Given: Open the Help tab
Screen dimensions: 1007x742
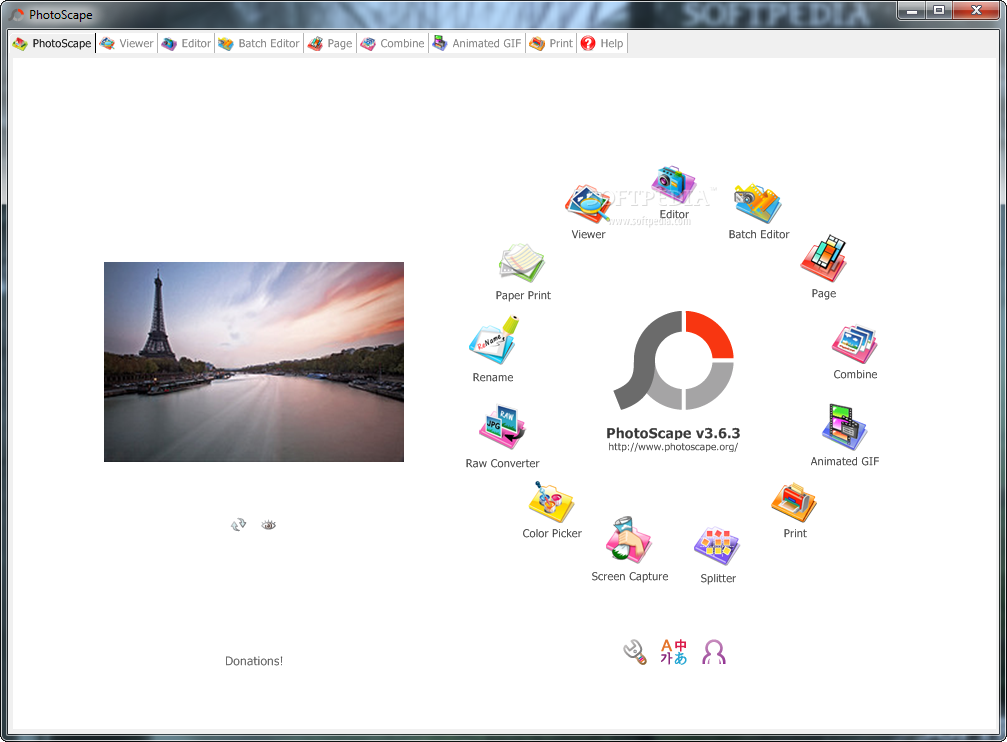Looking at the screenshot, I should pyautogui.click(x=602, y=44).
